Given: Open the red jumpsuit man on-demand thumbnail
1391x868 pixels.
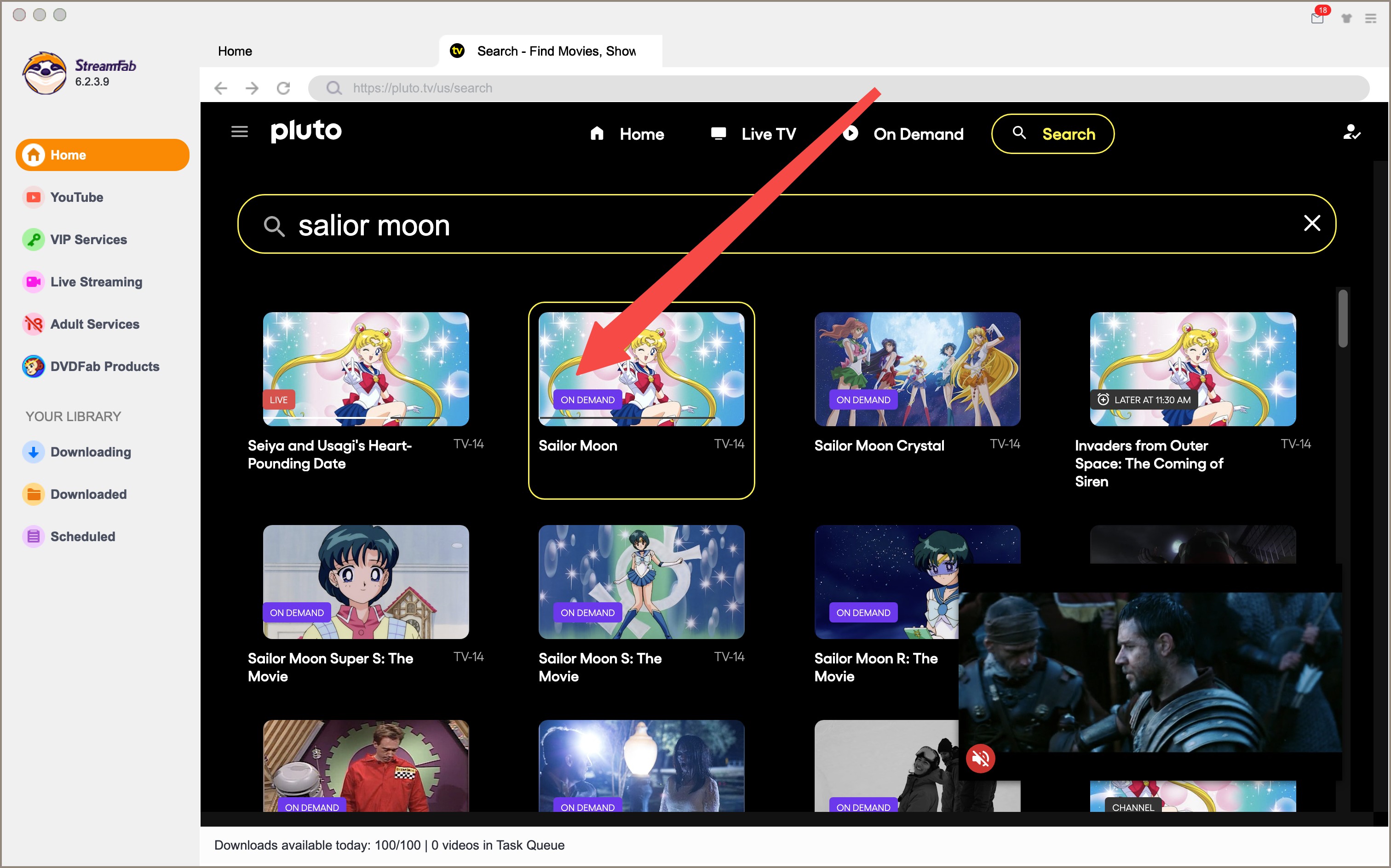Looking at the screenshot, I should [x=366, y=766].
